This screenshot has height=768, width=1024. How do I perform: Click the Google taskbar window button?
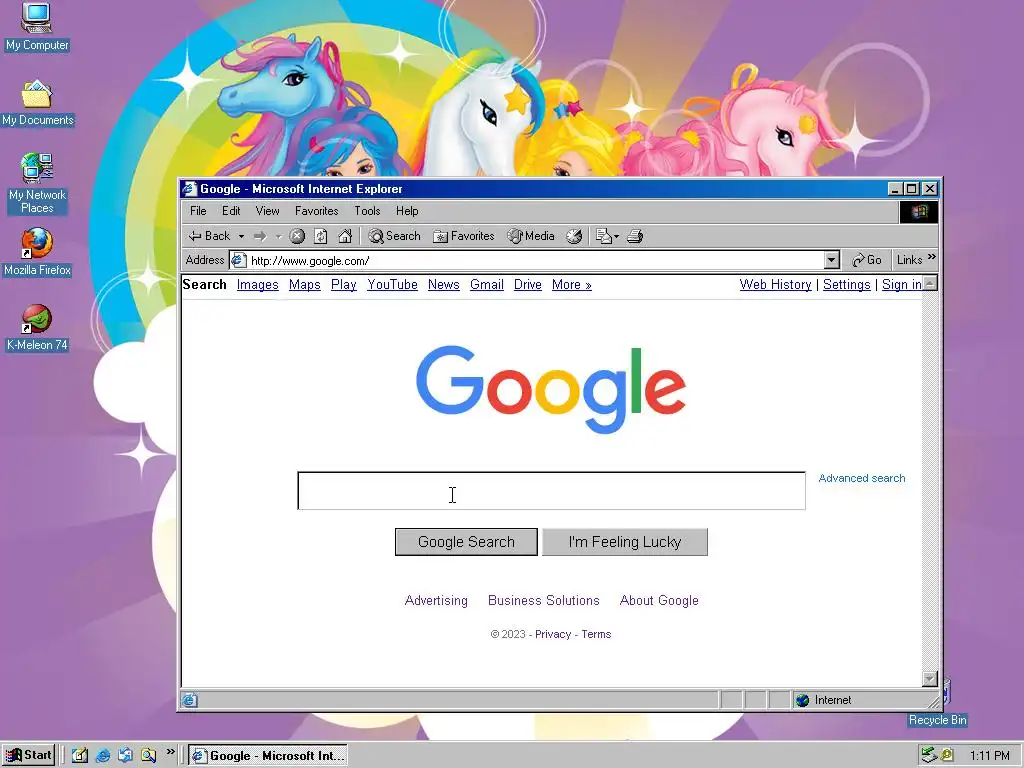(x=268, y=756)
